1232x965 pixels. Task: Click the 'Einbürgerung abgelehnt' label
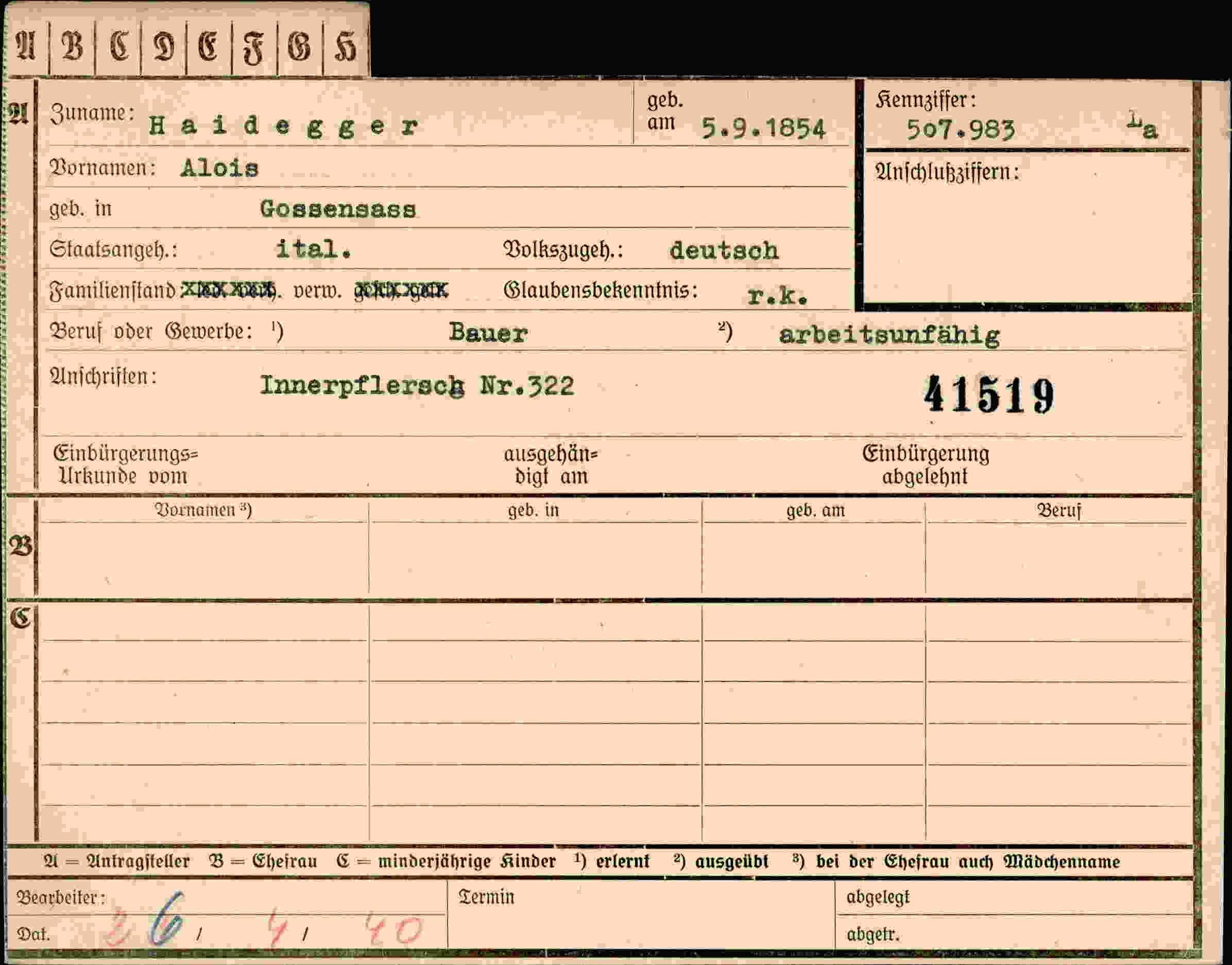(x=926, y=466)
